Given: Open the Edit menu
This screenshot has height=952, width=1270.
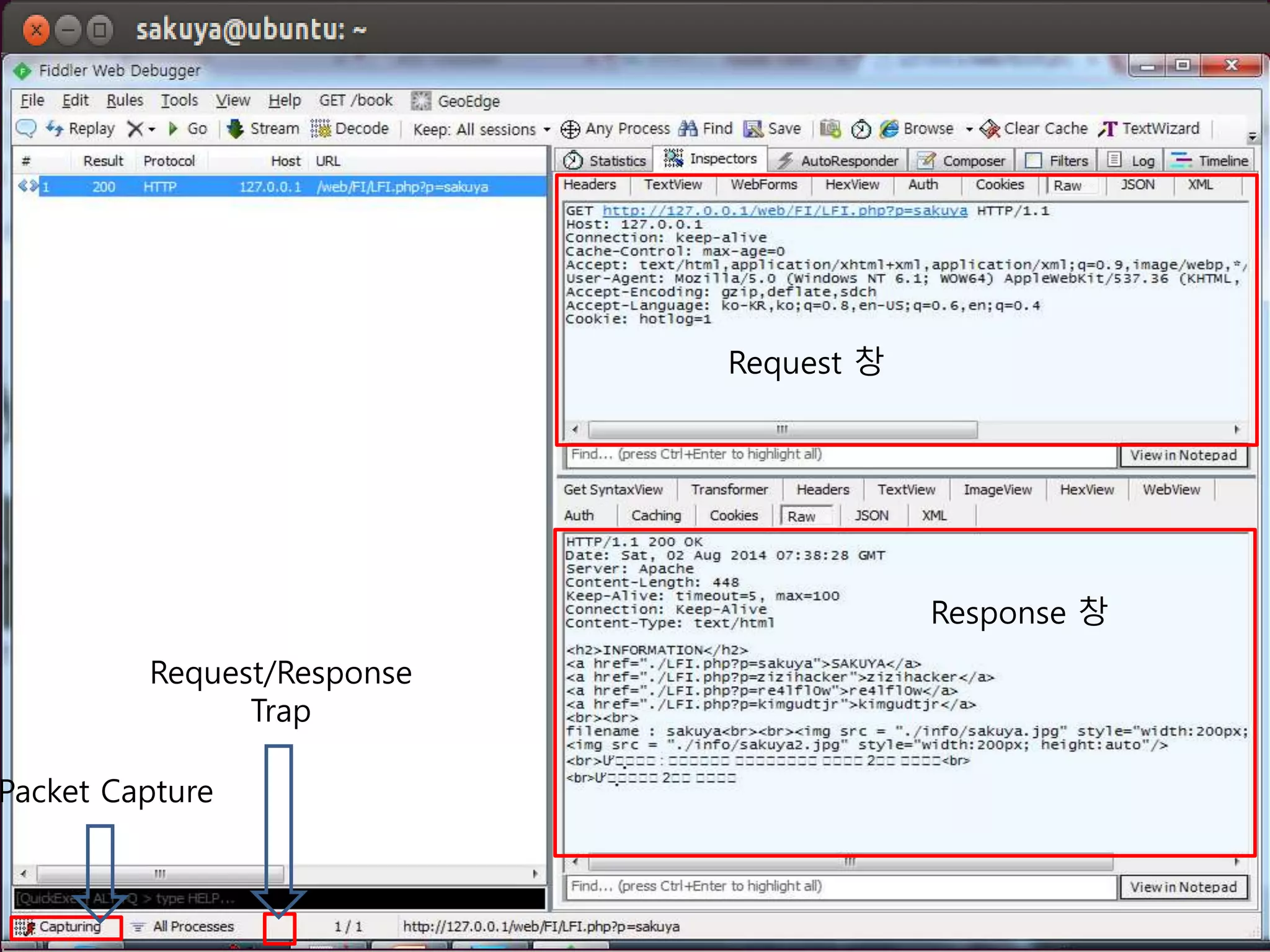Looking at the screenshot, I should (75, 100).
